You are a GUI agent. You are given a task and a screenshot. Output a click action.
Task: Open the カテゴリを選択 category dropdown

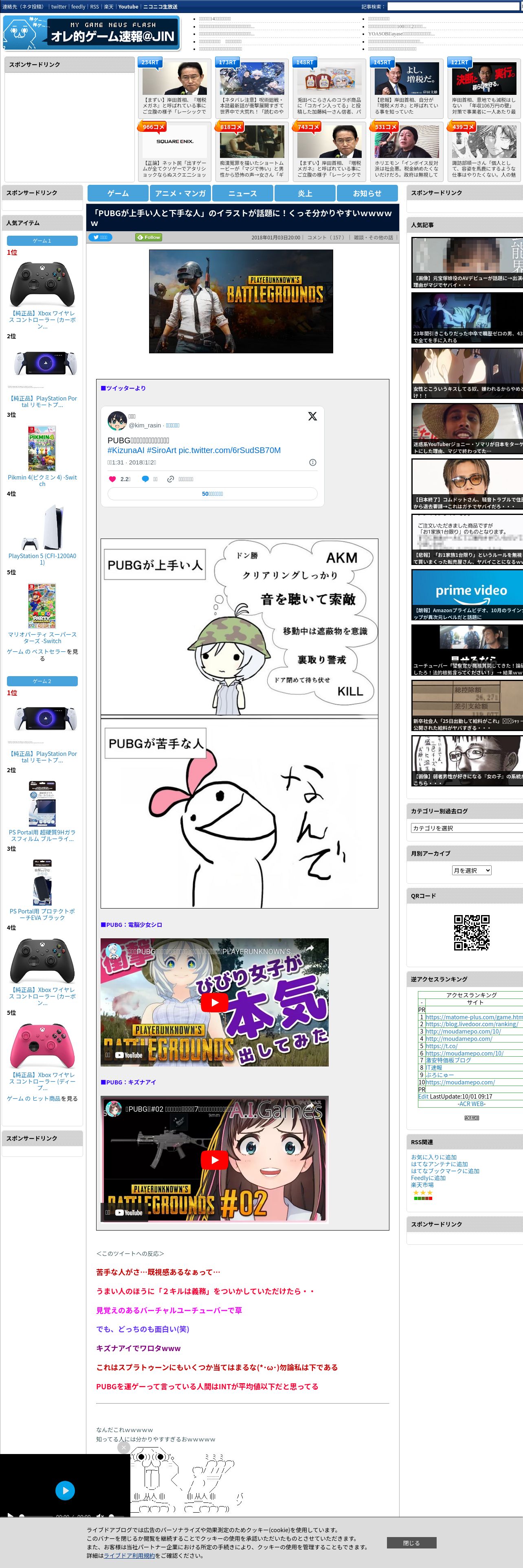467,828
